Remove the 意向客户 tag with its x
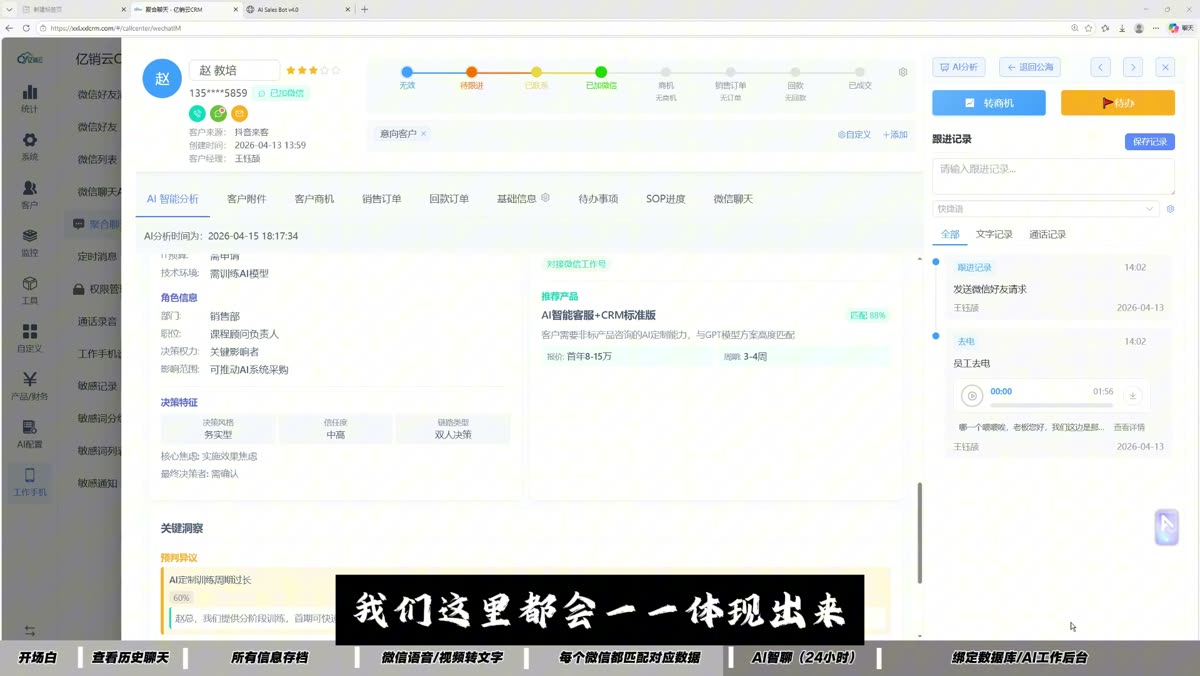Image resolution: width=1200 pixels, height=676 pixels. click(x=423, y=133)
